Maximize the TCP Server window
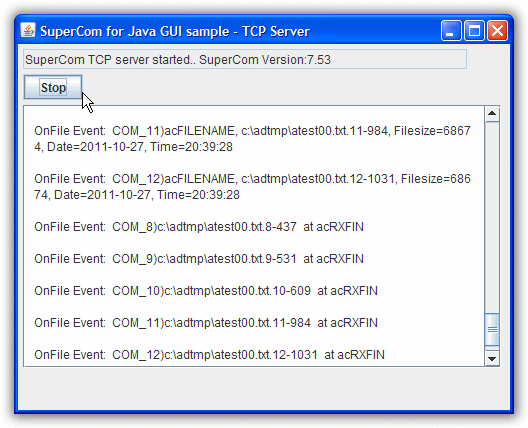 coord(474,31)
